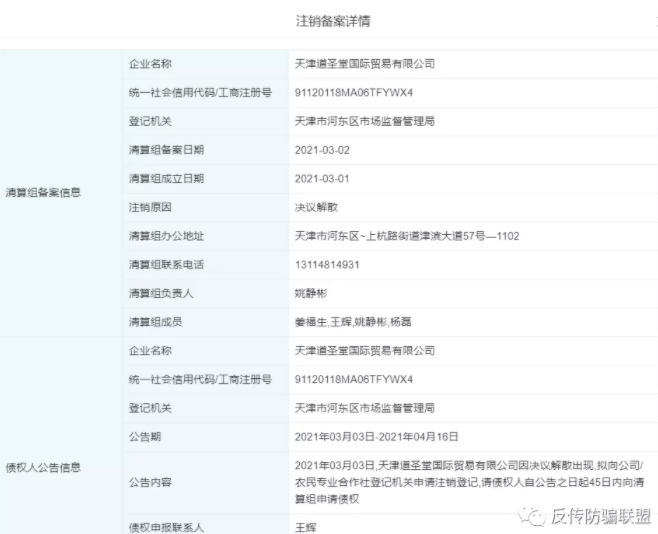This screenshot has width=658, height=534.
Task: Select the 清算组备案信息 section header cell
Action: pyautogui.click(x=61, y=193)
